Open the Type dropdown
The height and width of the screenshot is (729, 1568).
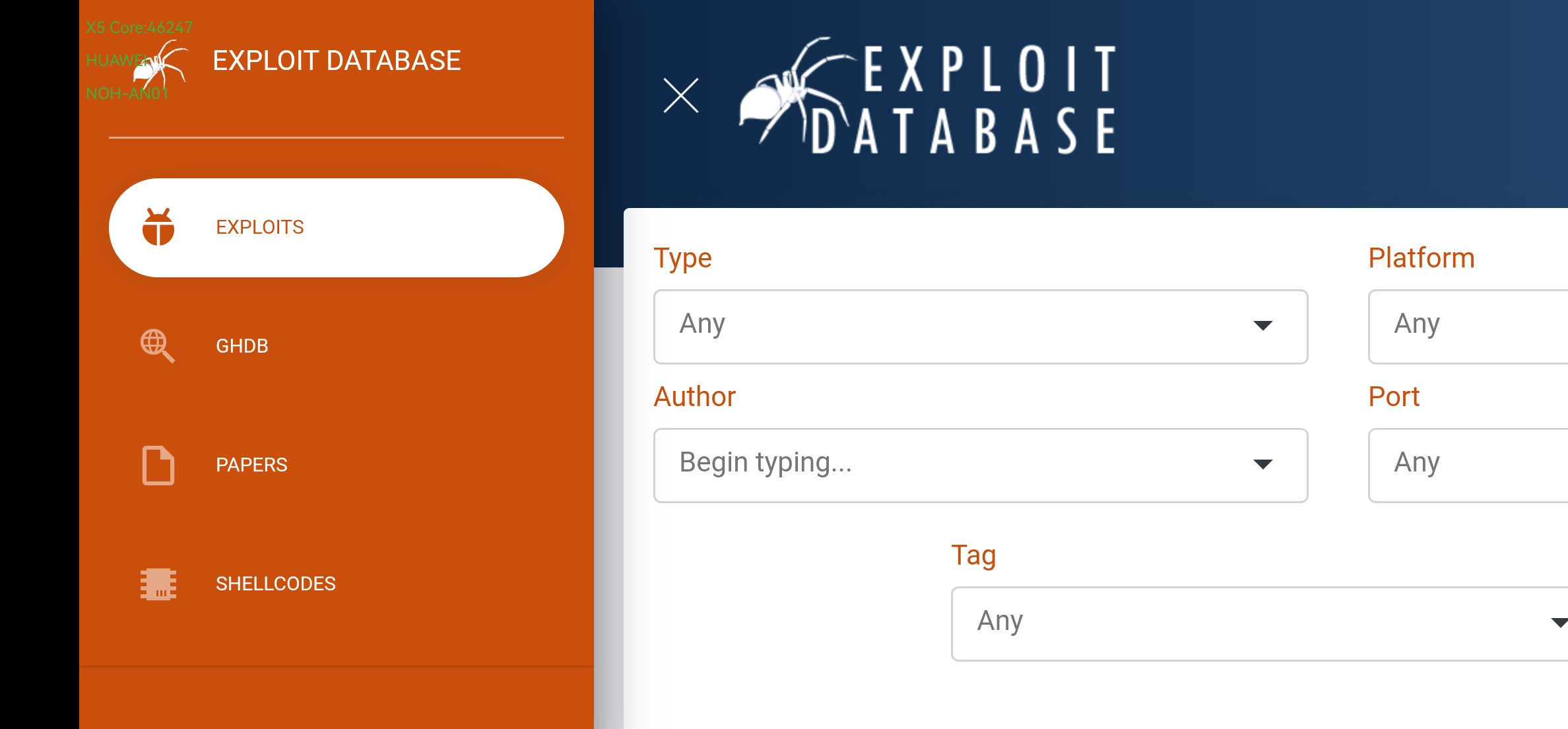pos(981,327)
